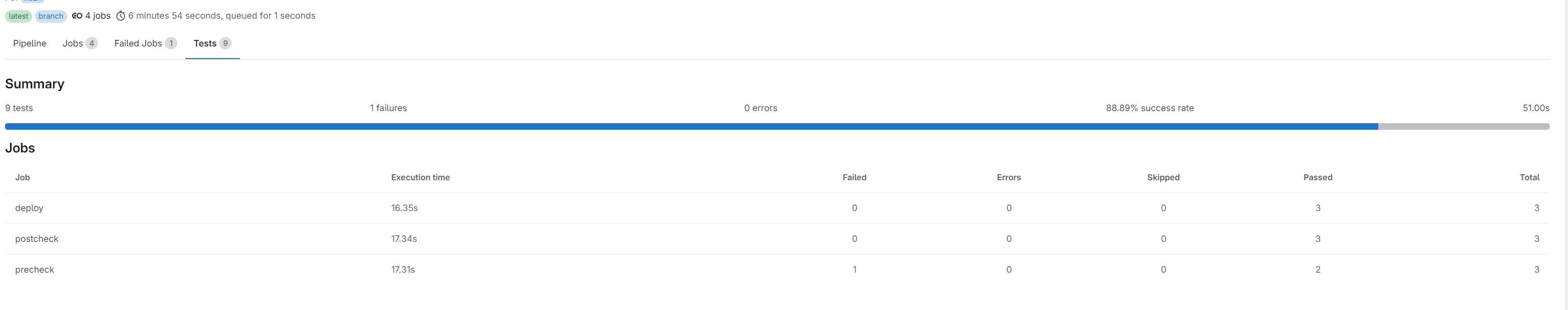Switch to the Pipeline tab
This screenshot has width=1568, height=310.
tap(29, 43)
